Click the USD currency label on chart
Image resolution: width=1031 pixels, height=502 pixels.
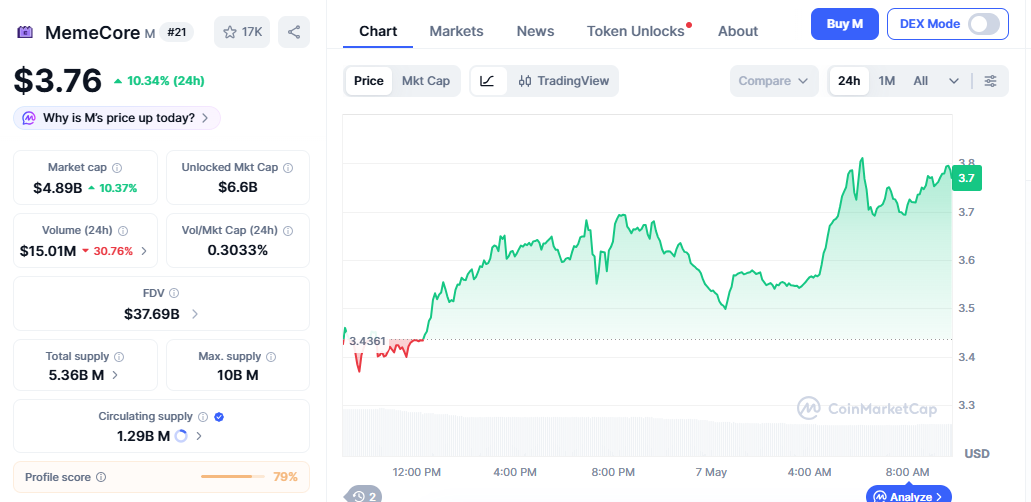click(976, 454)
